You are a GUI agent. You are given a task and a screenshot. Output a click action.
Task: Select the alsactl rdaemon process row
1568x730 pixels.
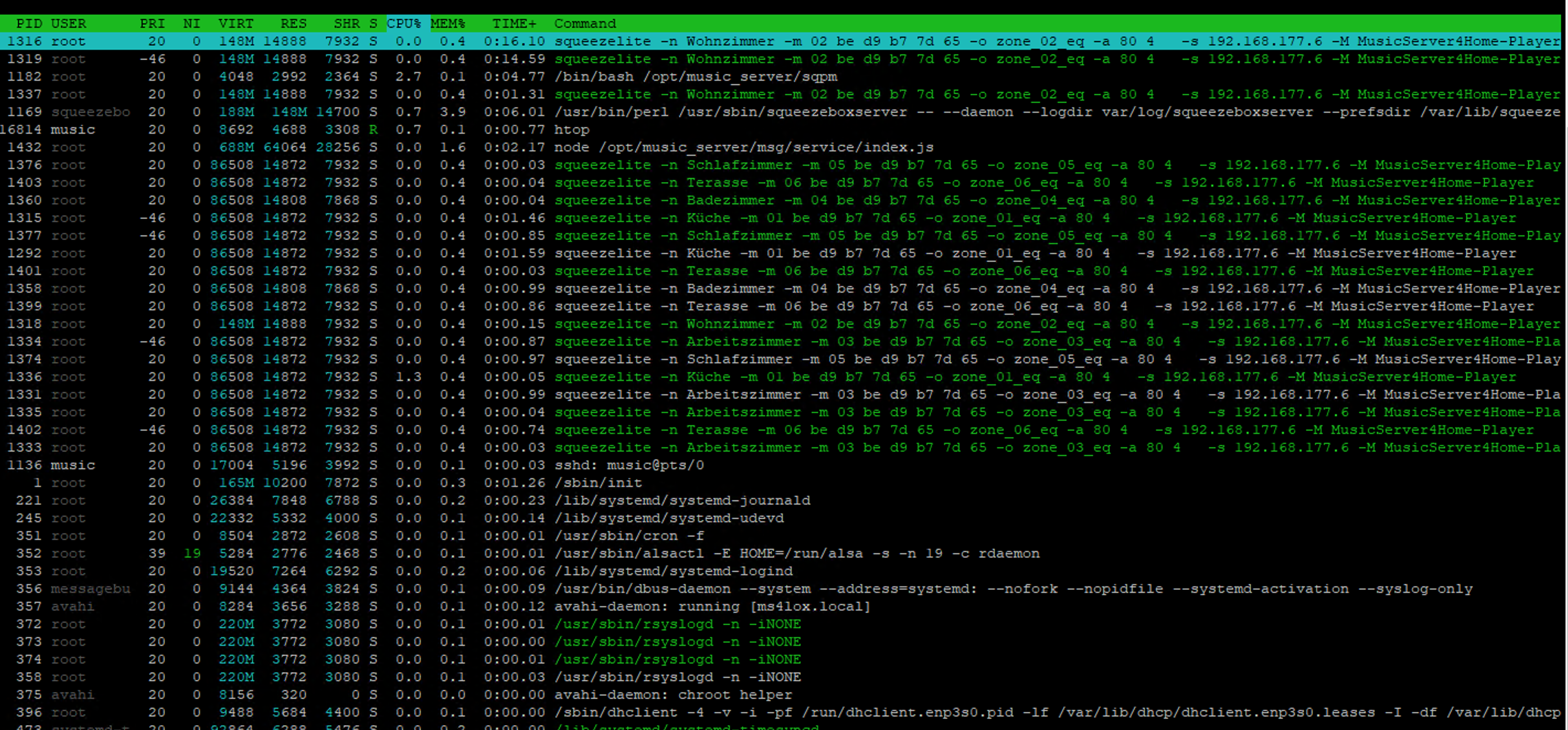[x=796, y=553]
